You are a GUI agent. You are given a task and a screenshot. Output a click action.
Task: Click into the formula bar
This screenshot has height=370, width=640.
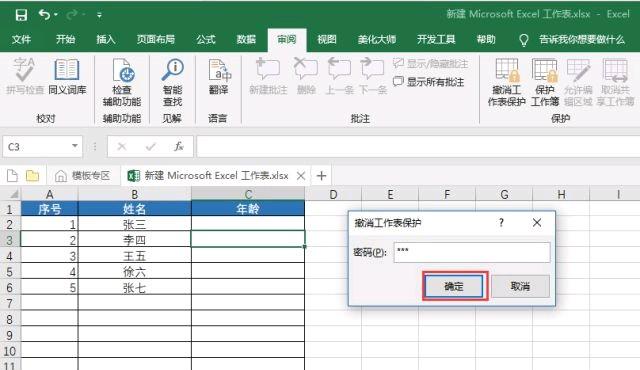[x=418, y=146]
